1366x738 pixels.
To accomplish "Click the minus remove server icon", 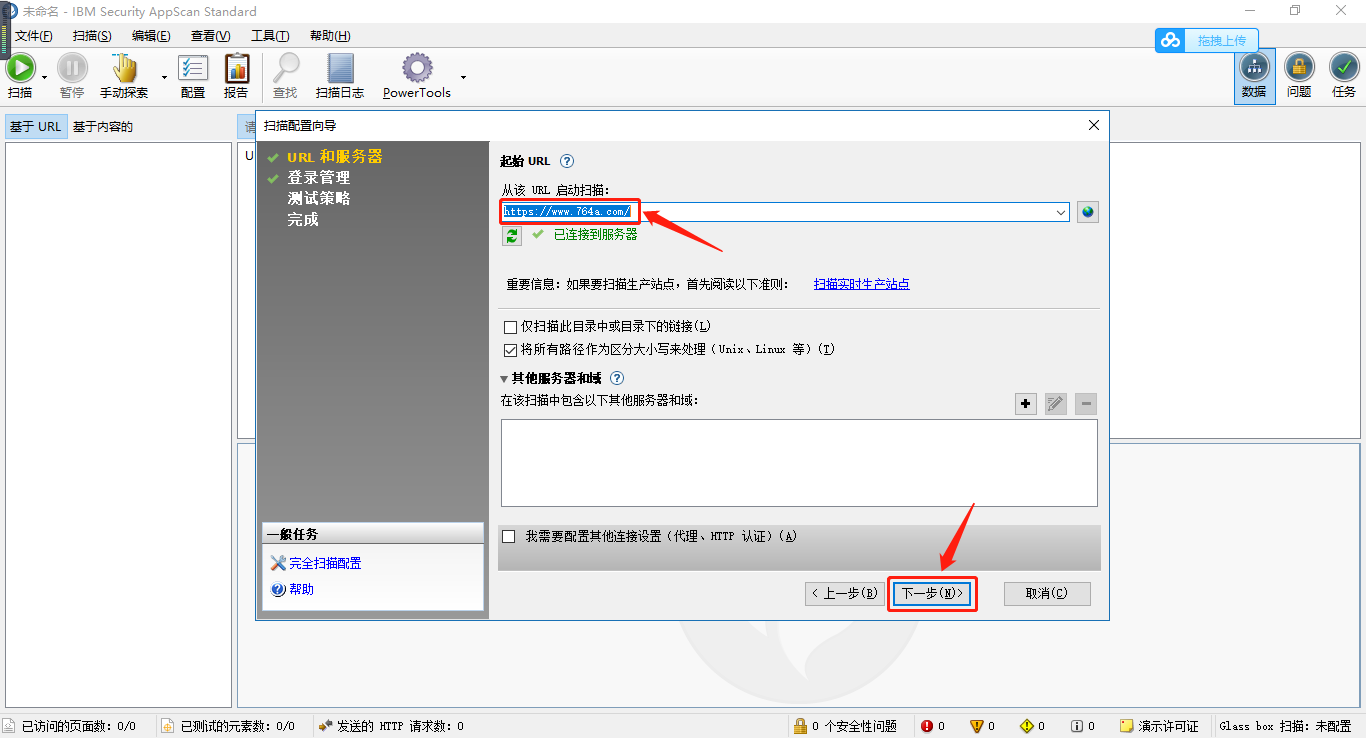I will click(1086, 404).
